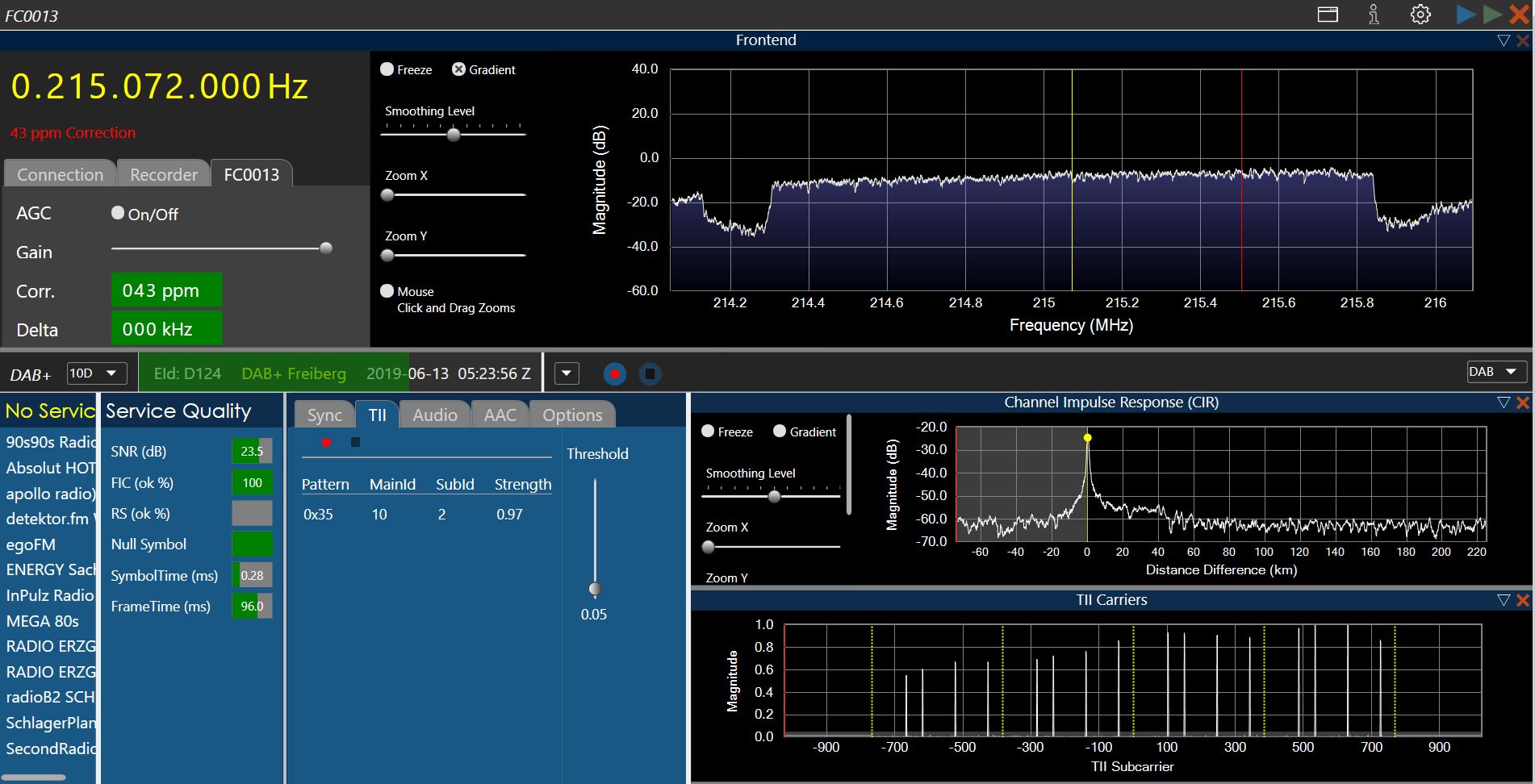Switch to the Audio tab
This screenshot has width=1535, height=784.
pyautogui.click(x=434, y=415)
